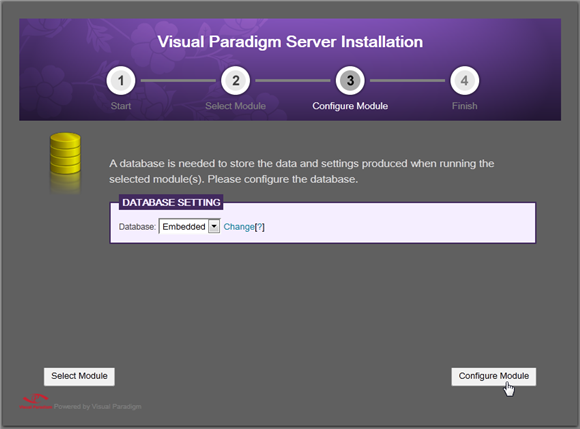Screen dimensions: 580x429
Task: Click the 'DATABASE SETTING' heading
Action: 171,202
